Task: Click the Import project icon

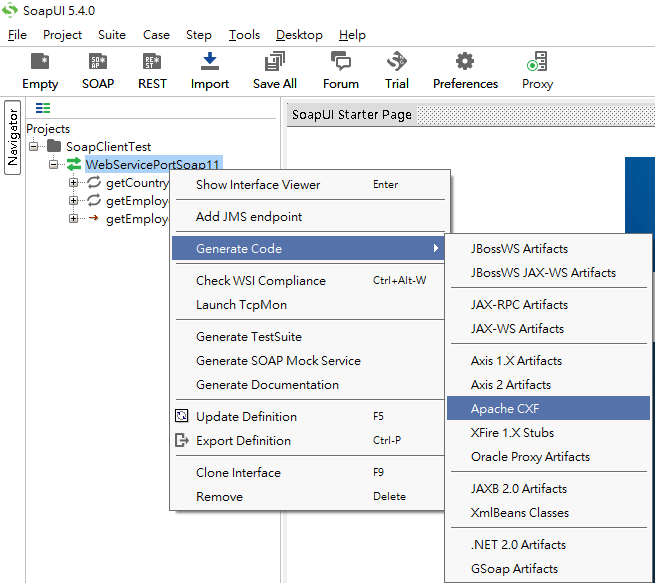Action: [x=210, y=61]
